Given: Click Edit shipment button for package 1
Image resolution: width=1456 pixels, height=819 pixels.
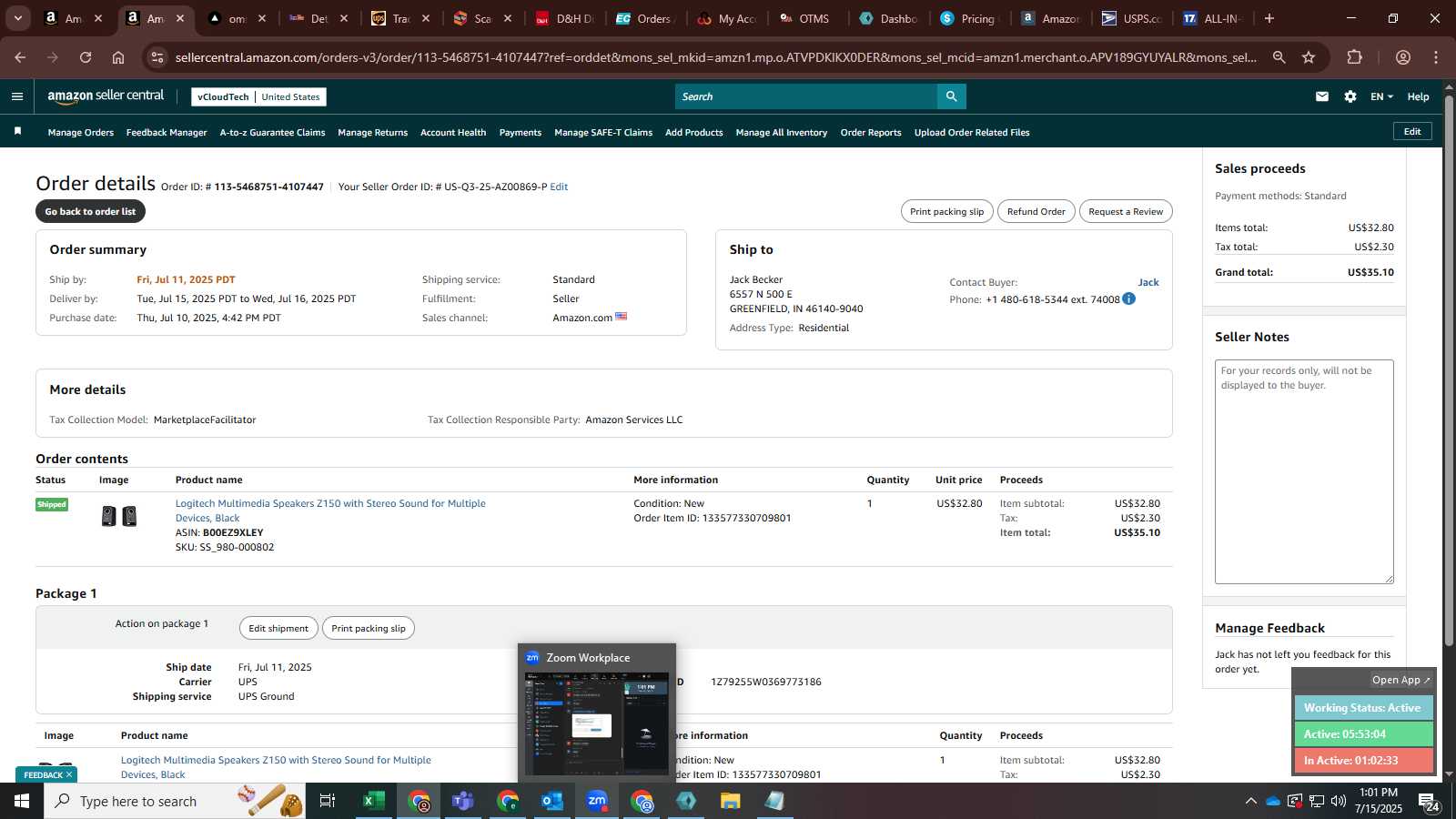Looking at the screenshot, I should [278, 628].
